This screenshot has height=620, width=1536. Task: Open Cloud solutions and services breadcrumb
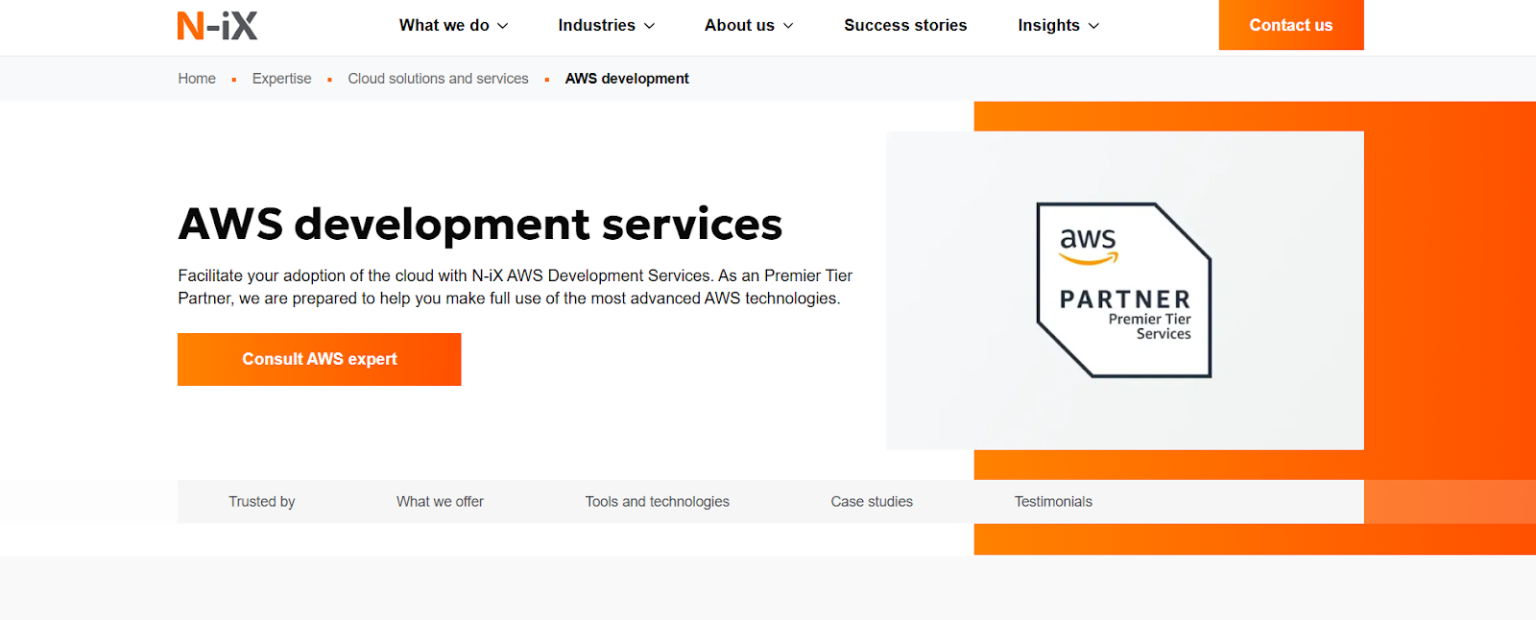click(438, 79)
